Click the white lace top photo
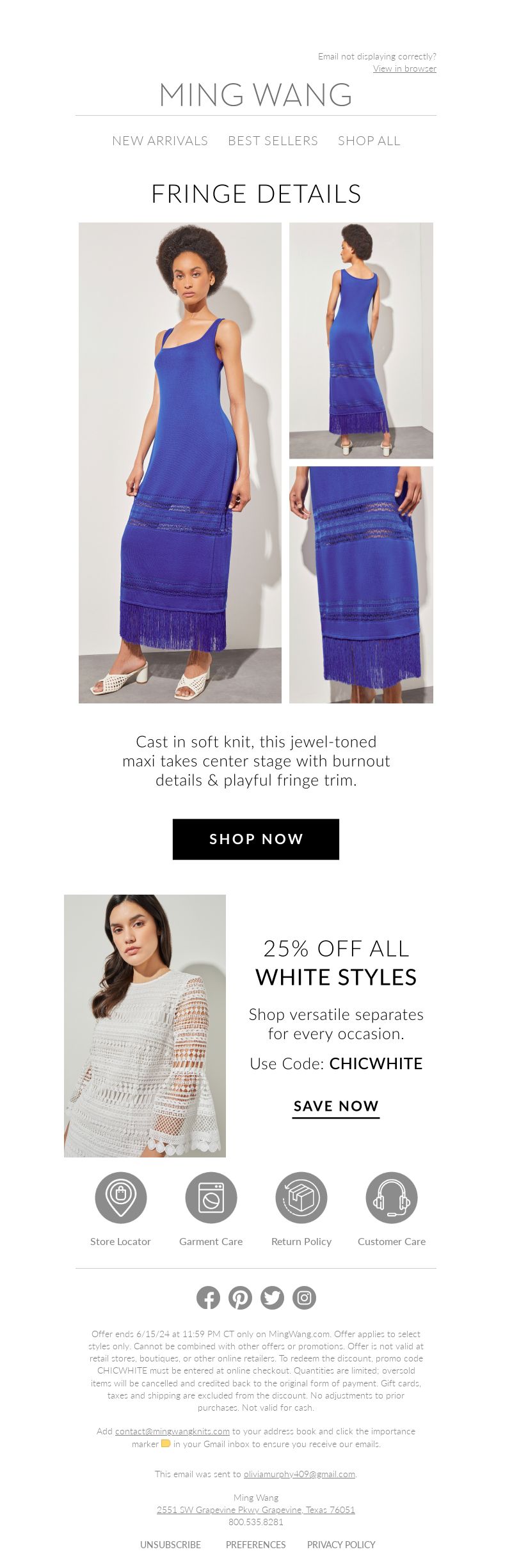 coord(145,1026)
